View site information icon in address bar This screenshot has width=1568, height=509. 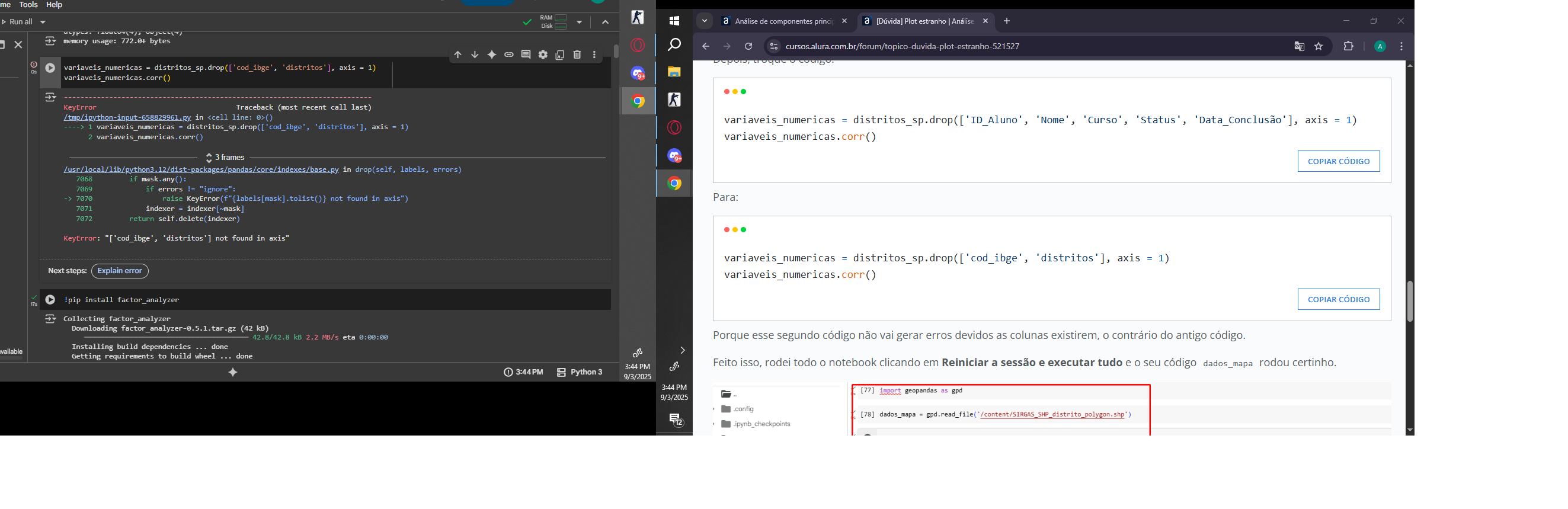pos(774,46)
